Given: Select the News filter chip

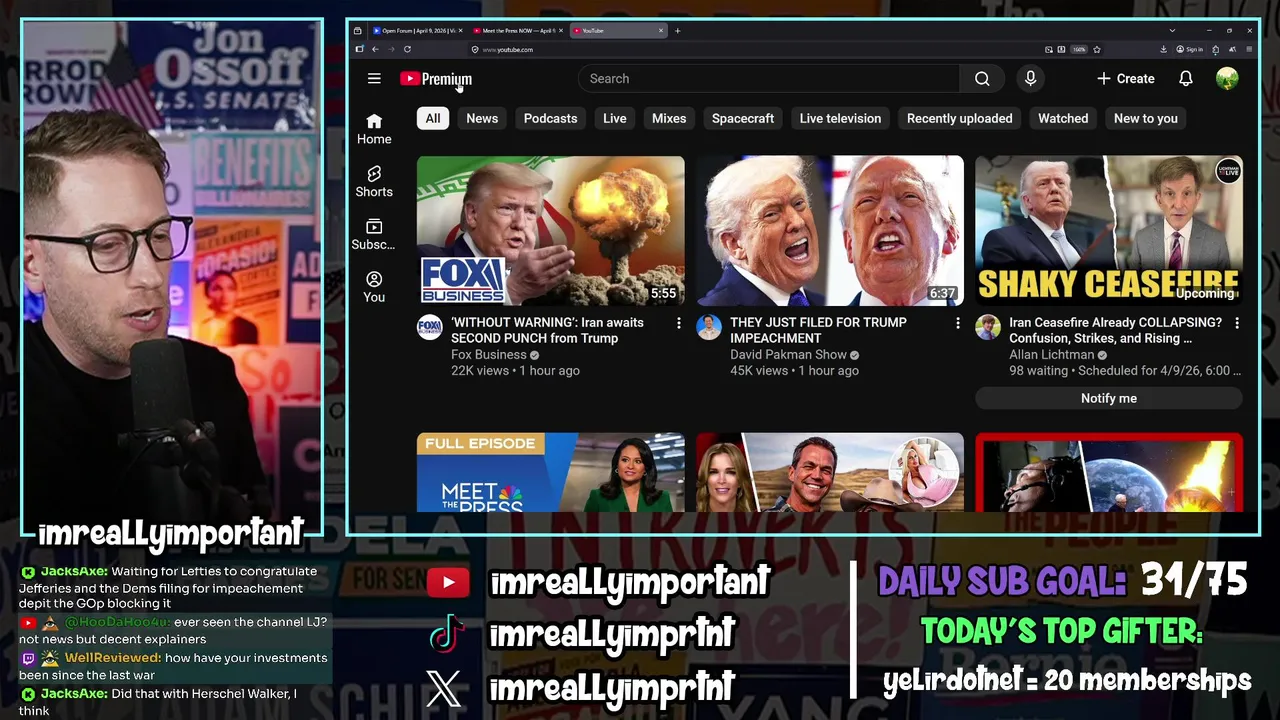Looking at the screenshot, I should (x=482, y=118).
